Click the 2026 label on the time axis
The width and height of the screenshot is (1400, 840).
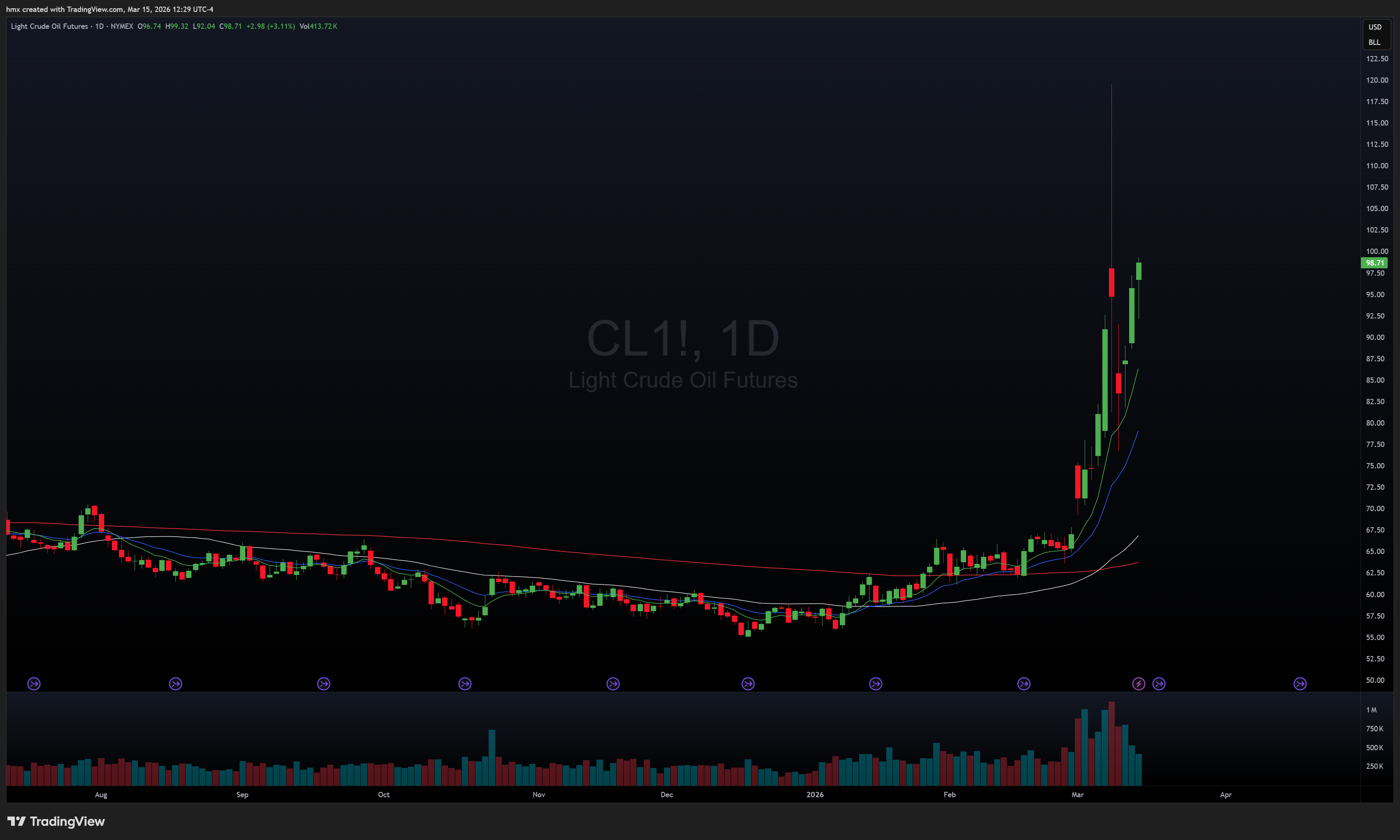click(815, 795)
